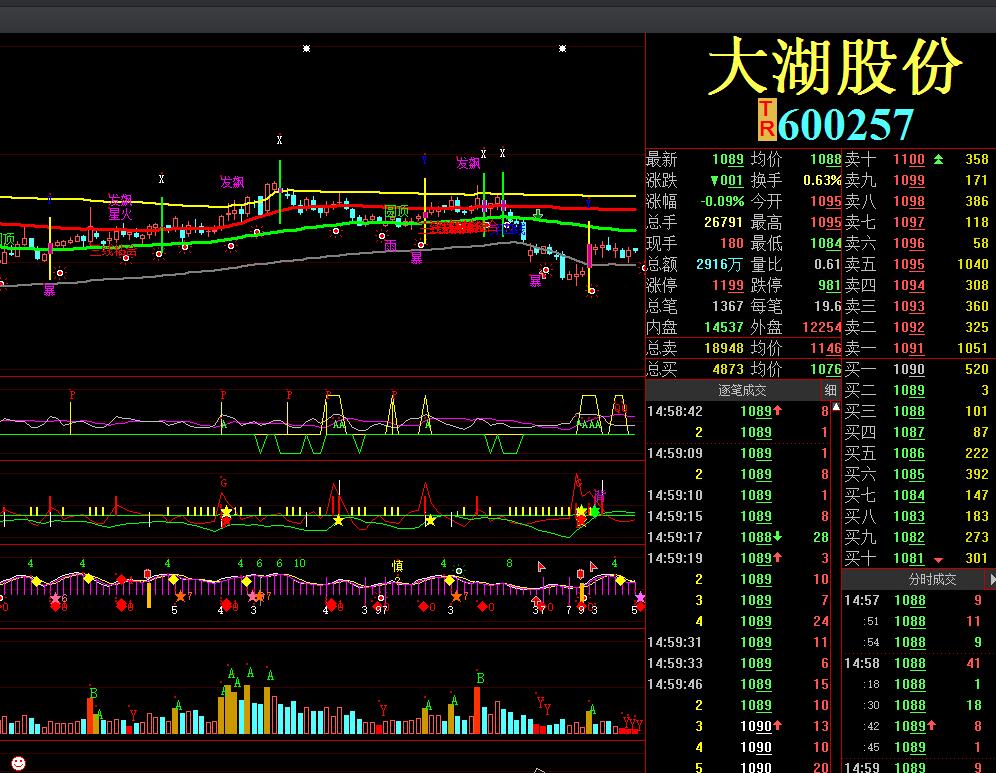This screenshot has width=996, height=773.
Task: Click the 圆顶 marker on the candlestick chart
Action: coord(396,211)
